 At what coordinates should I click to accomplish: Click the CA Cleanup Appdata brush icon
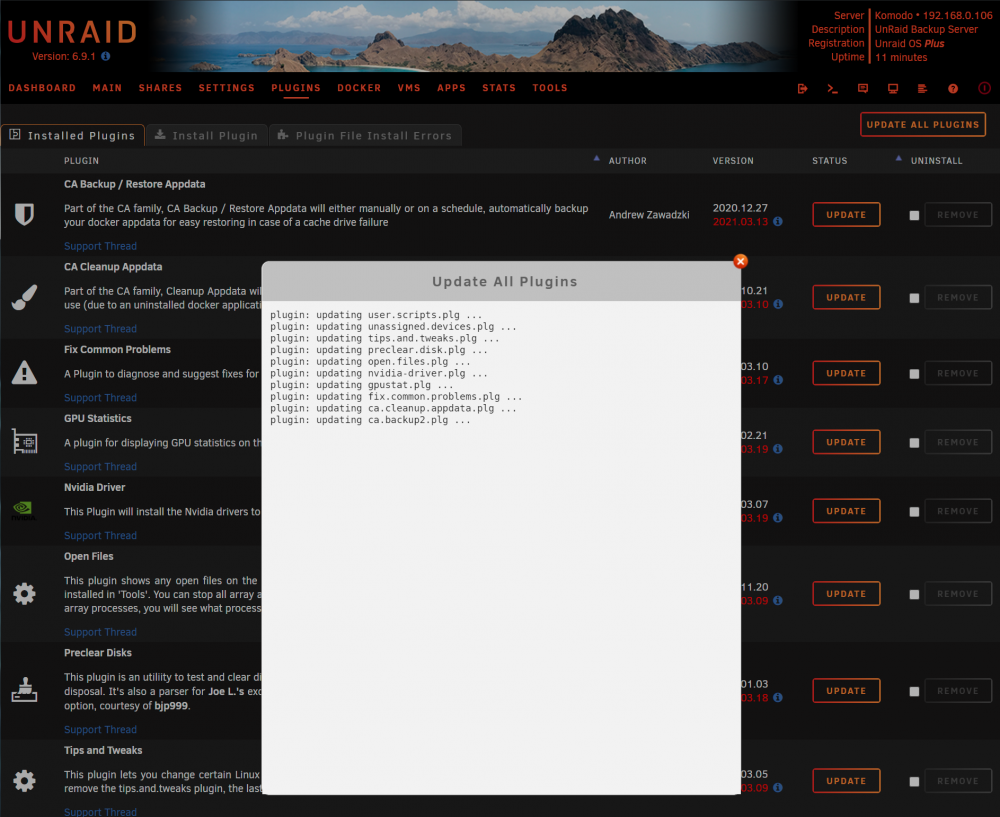pyautogui.click(x=24, y=297)
